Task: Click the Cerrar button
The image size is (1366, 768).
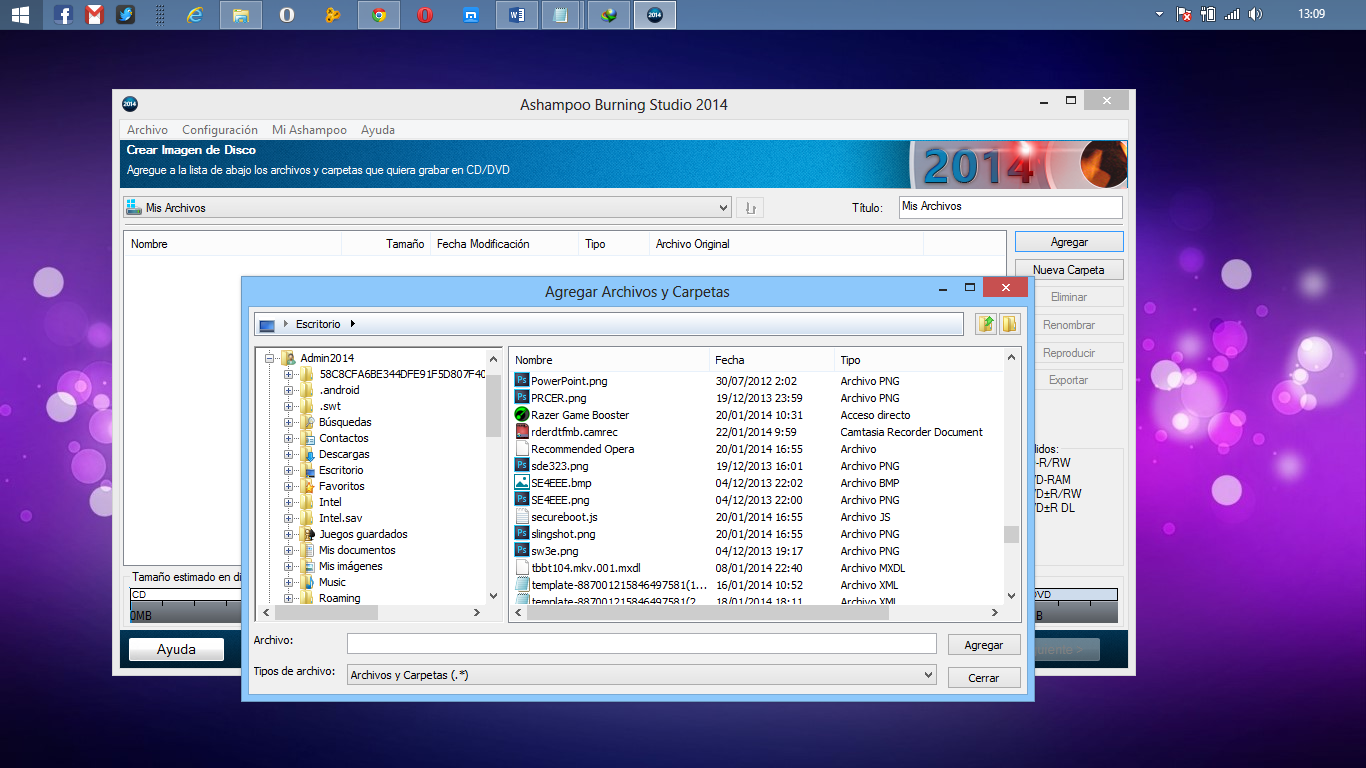Action: point(984,677)
